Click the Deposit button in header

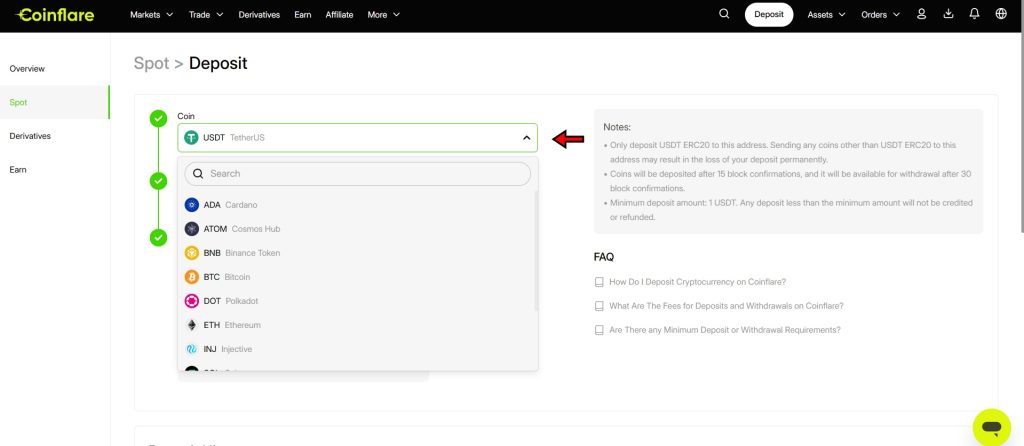point(768,15)
